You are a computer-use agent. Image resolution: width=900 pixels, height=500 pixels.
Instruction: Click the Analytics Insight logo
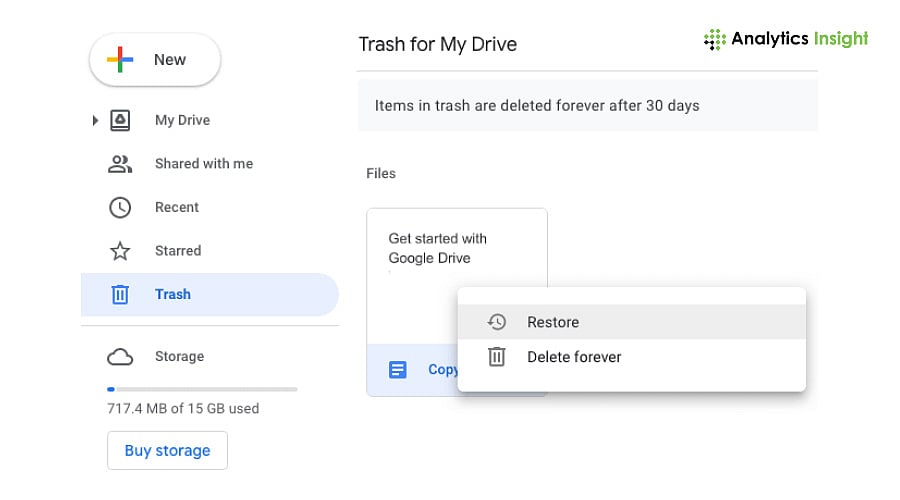pos(786,39)
